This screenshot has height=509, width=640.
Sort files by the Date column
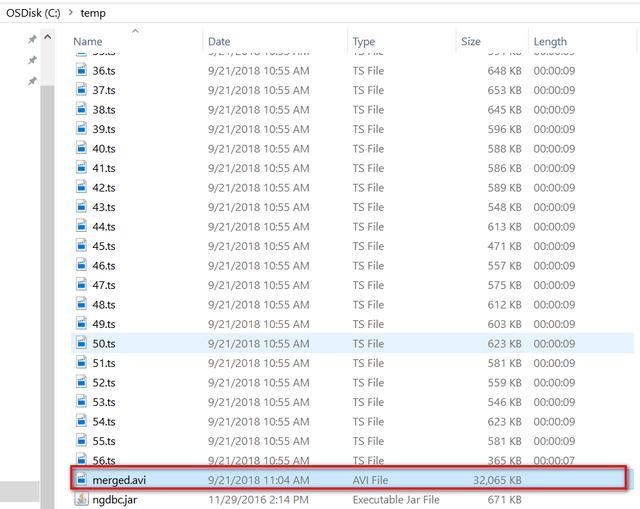[x=219, y=41]
